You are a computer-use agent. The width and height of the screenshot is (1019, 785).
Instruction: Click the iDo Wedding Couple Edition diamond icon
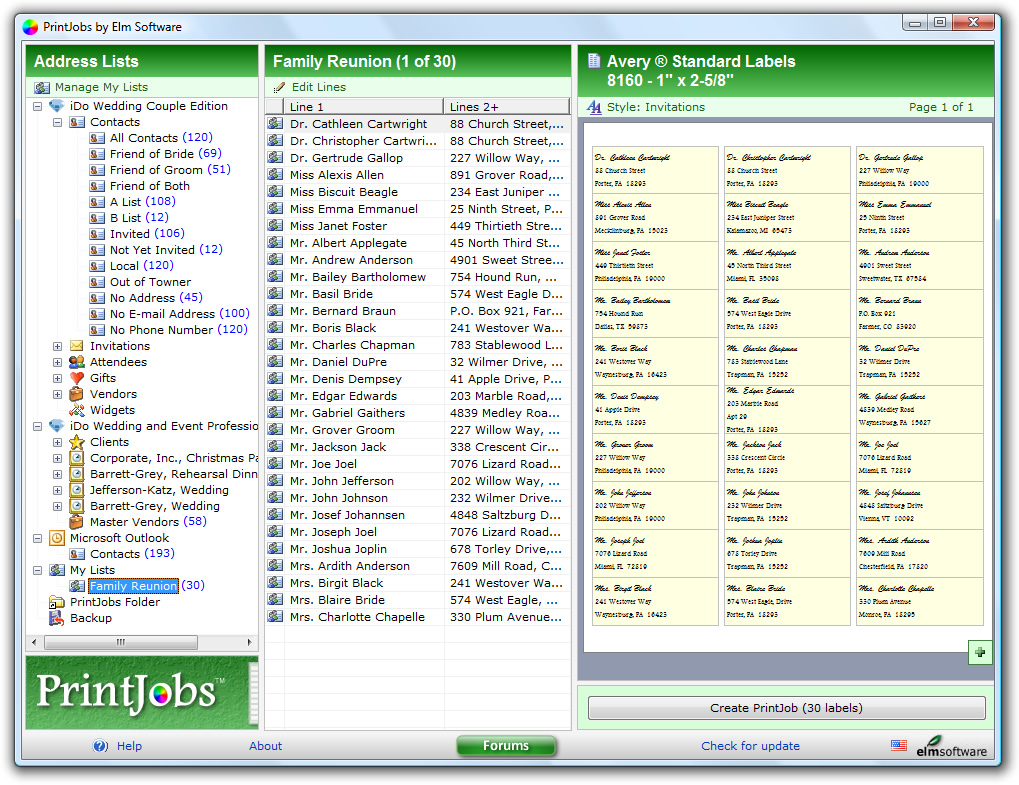coord(57,106)
